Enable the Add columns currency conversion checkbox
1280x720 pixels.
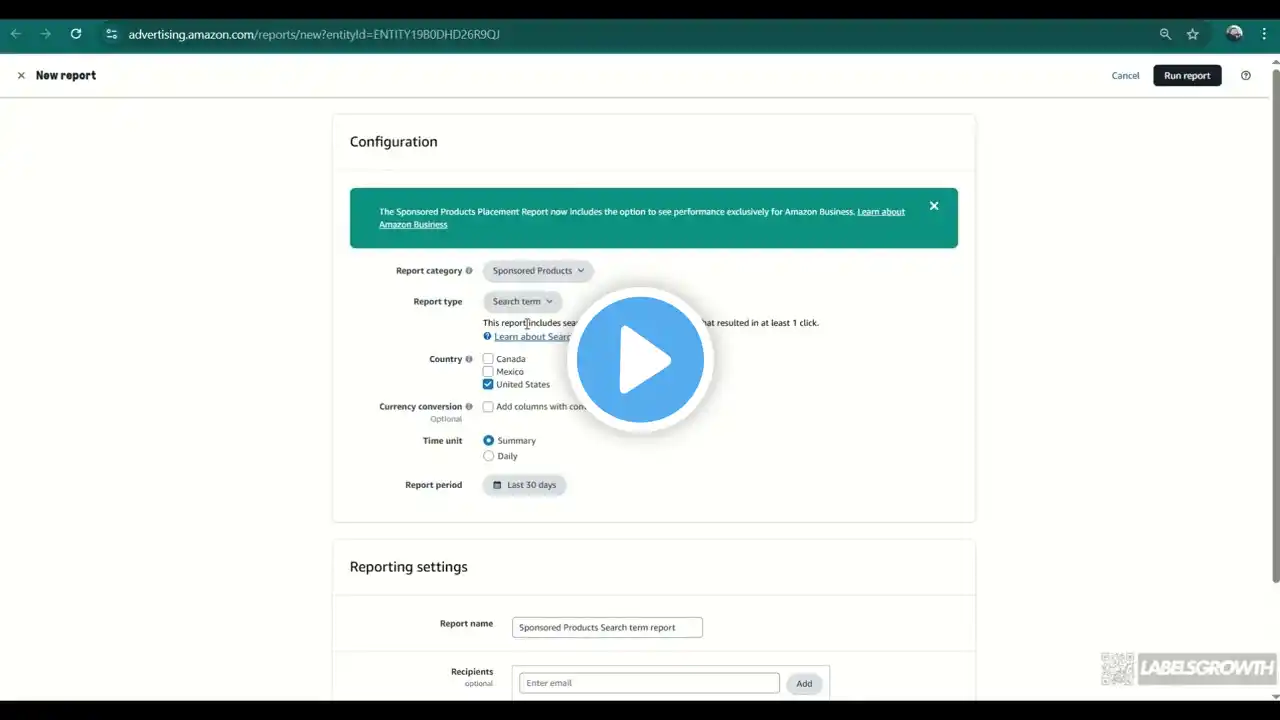(488, 407)
